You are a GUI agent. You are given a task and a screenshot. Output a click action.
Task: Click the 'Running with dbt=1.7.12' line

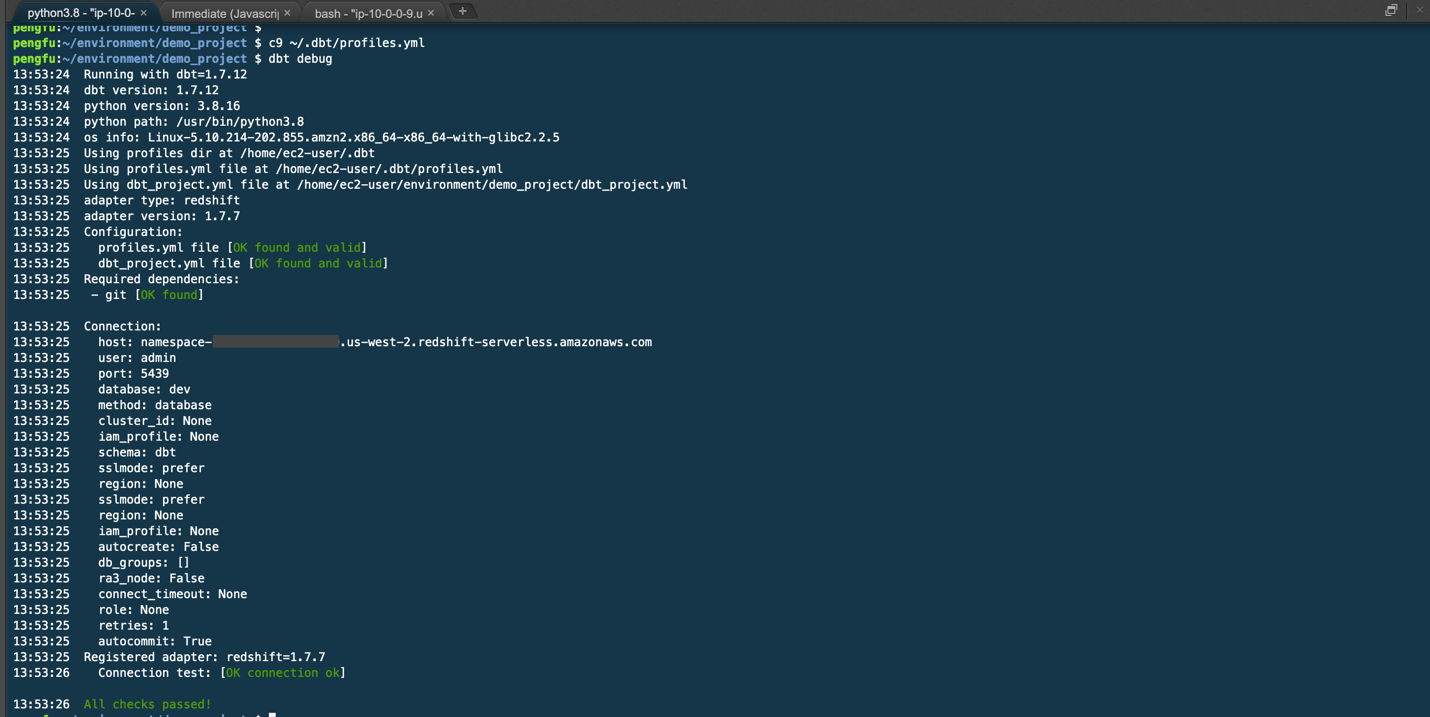[165, 75]
